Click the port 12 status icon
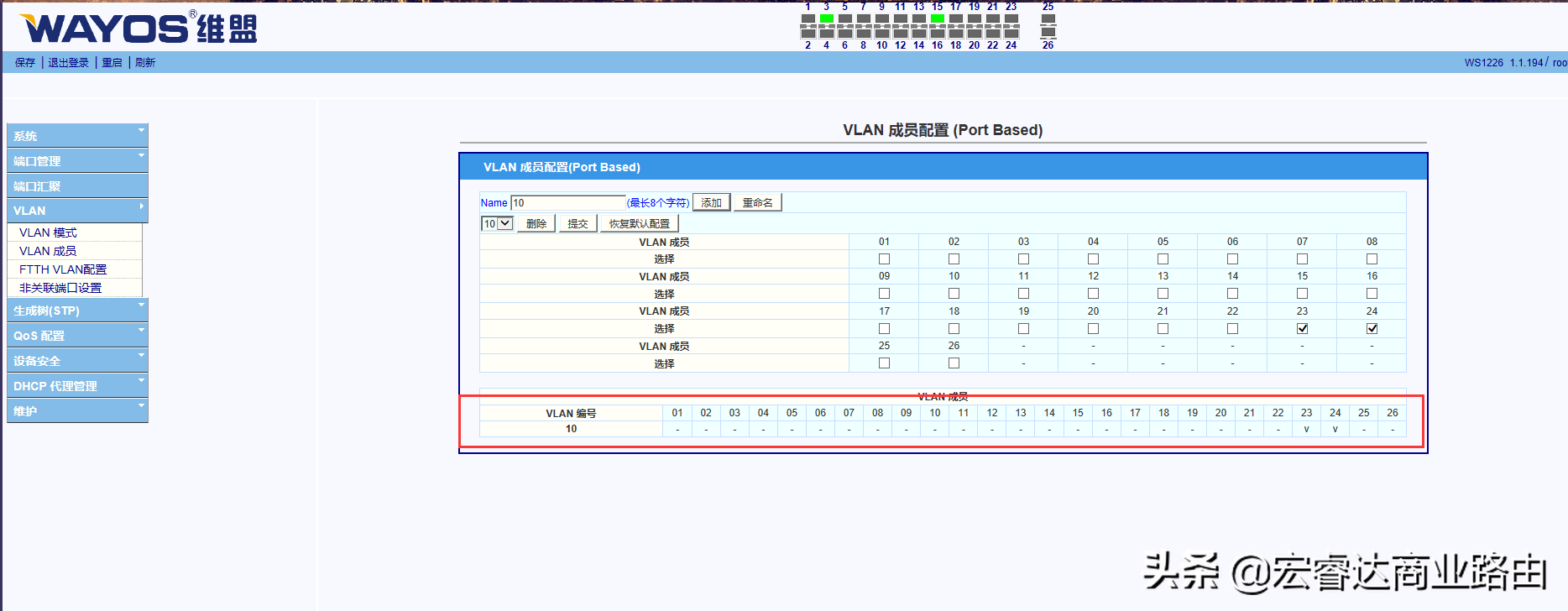 click(x=901, y=34)
